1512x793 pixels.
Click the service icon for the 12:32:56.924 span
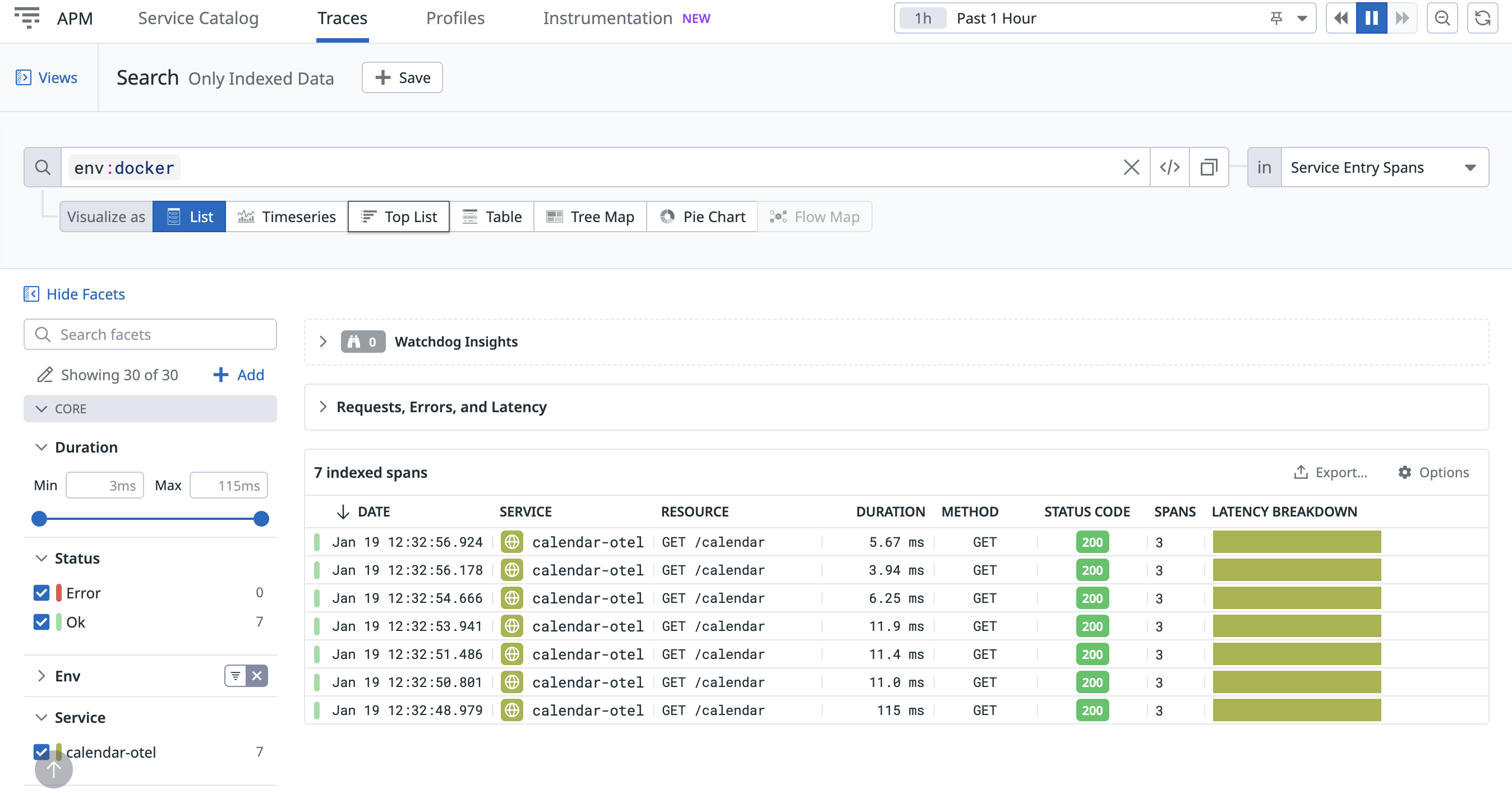click(512, 542)
